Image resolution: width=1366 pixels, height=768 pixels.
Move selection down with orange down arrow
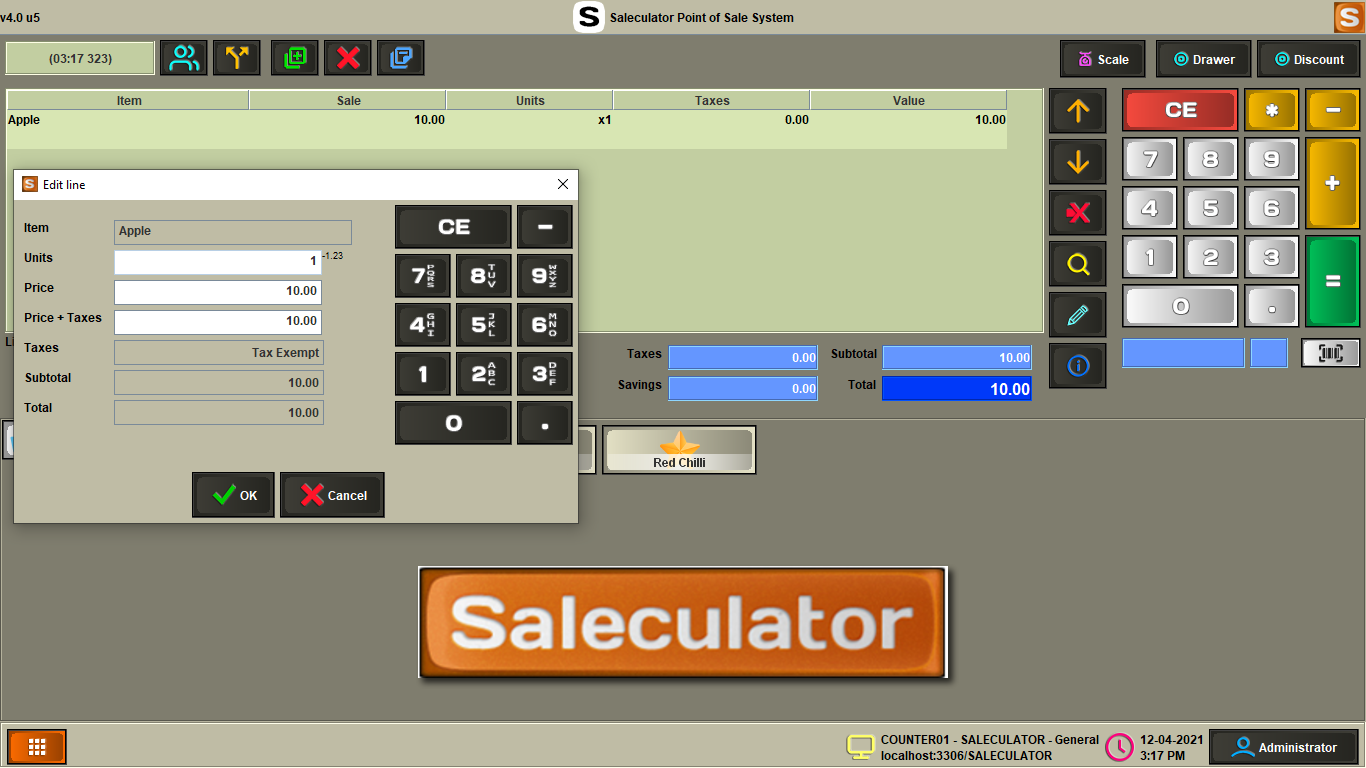click(1078, 162)
